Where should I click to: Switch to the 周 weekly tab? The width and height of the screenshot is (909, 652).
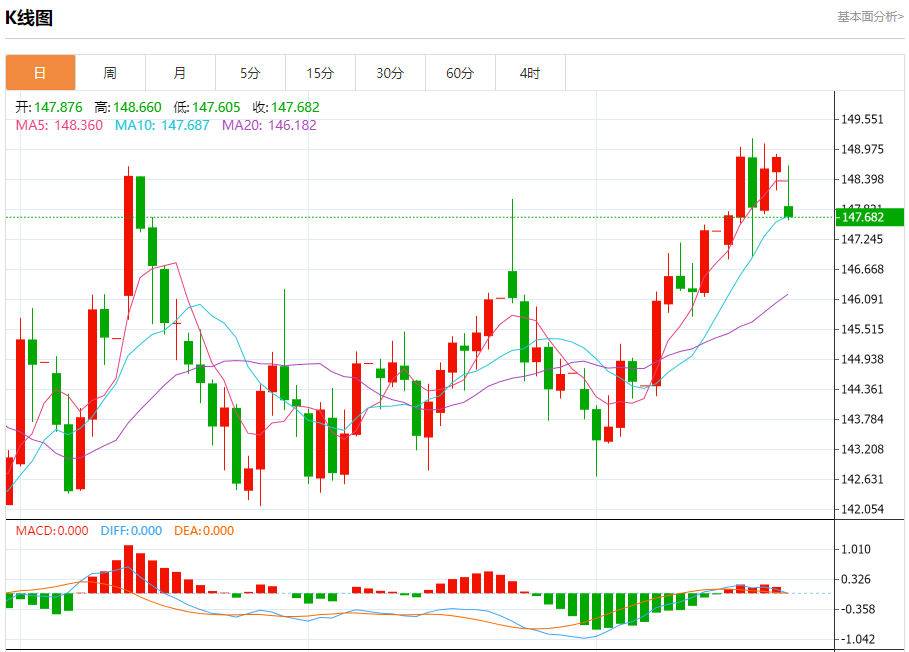tap(110, 73)
